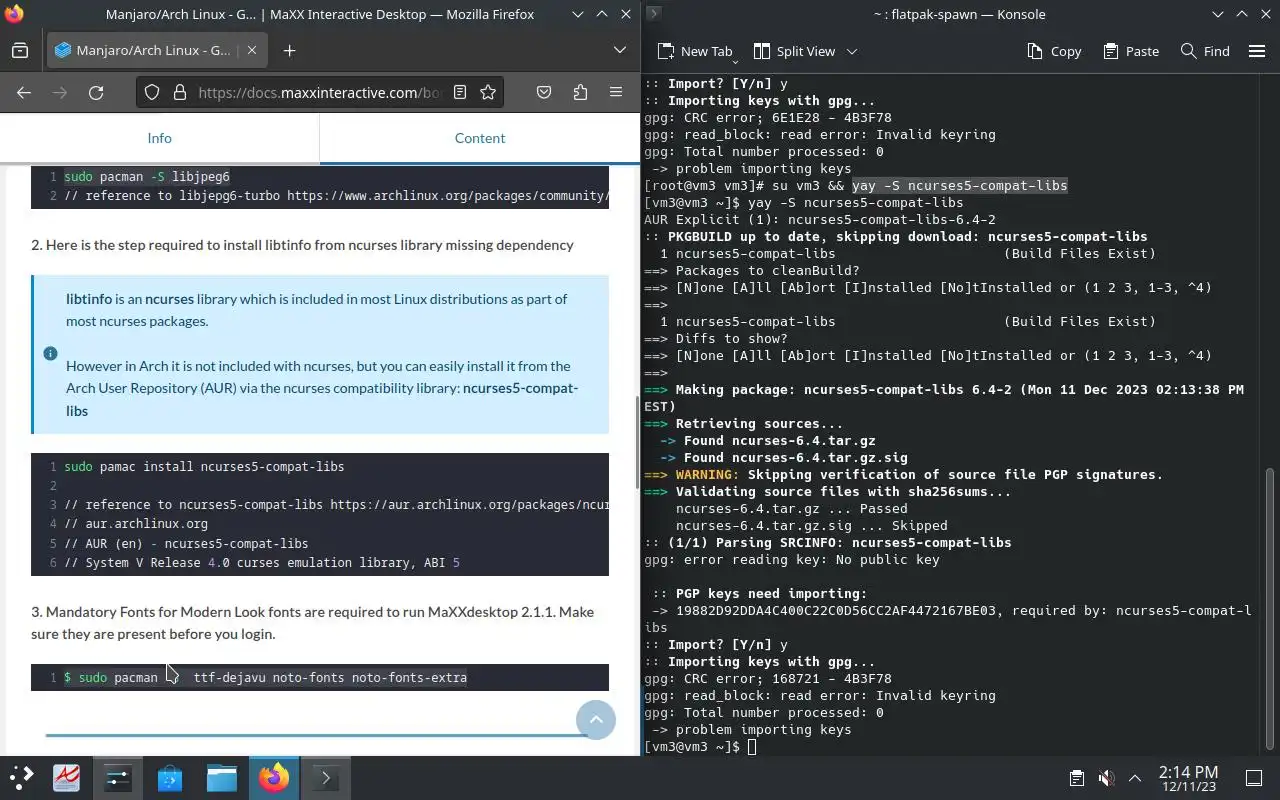
Task: Open Firefox View button
Action: [20, 50]
